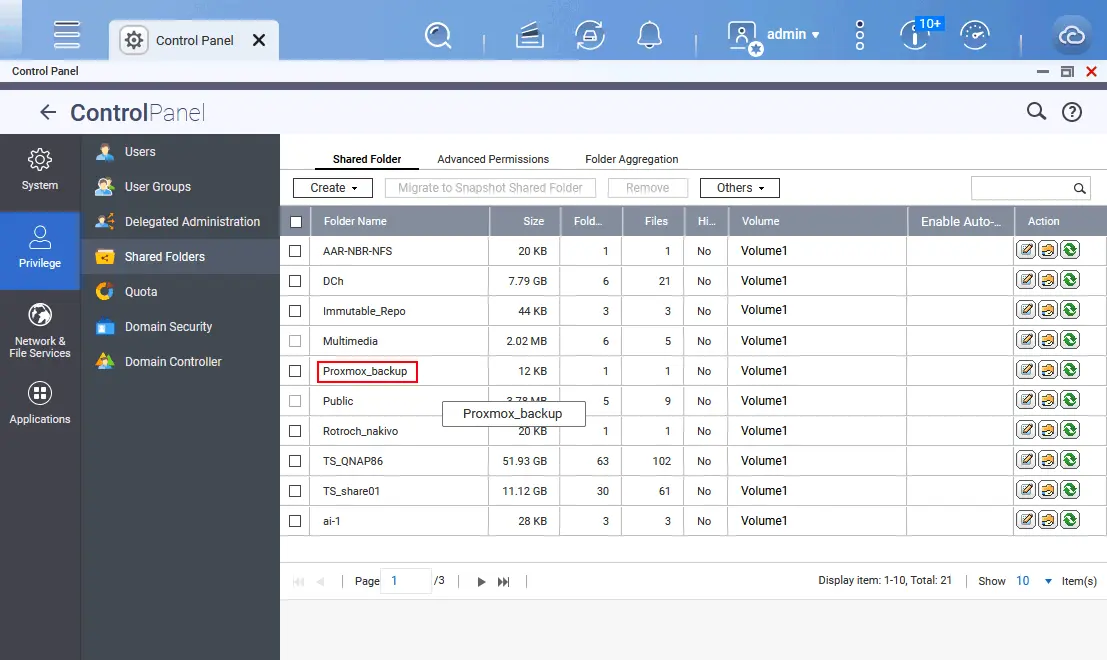Expand the admin account dropdown
The width and height of the screenshot is (1107, 660).
794,34
